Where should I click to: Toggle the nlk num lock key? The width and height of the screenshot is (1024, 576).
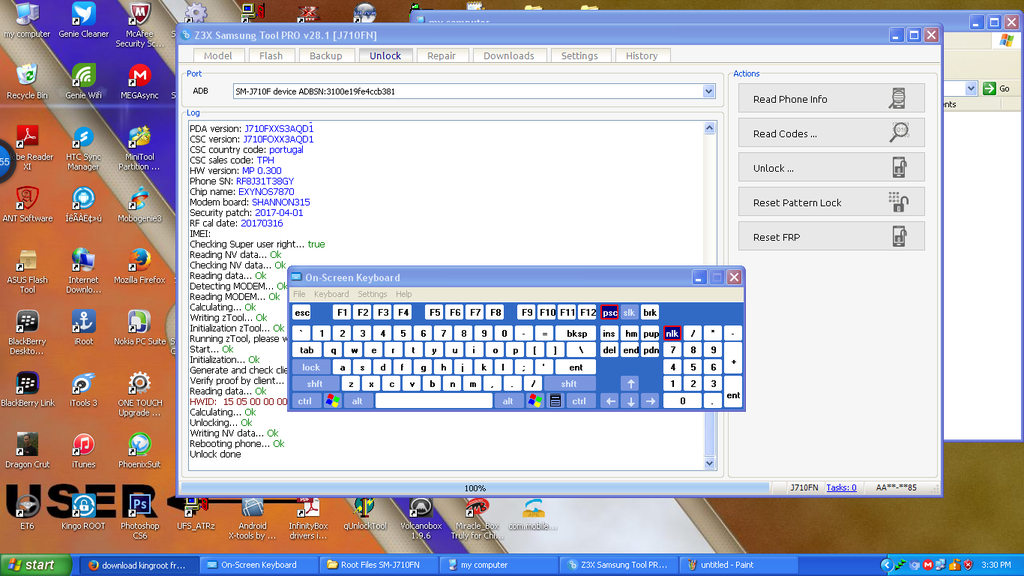click(672, 333)
